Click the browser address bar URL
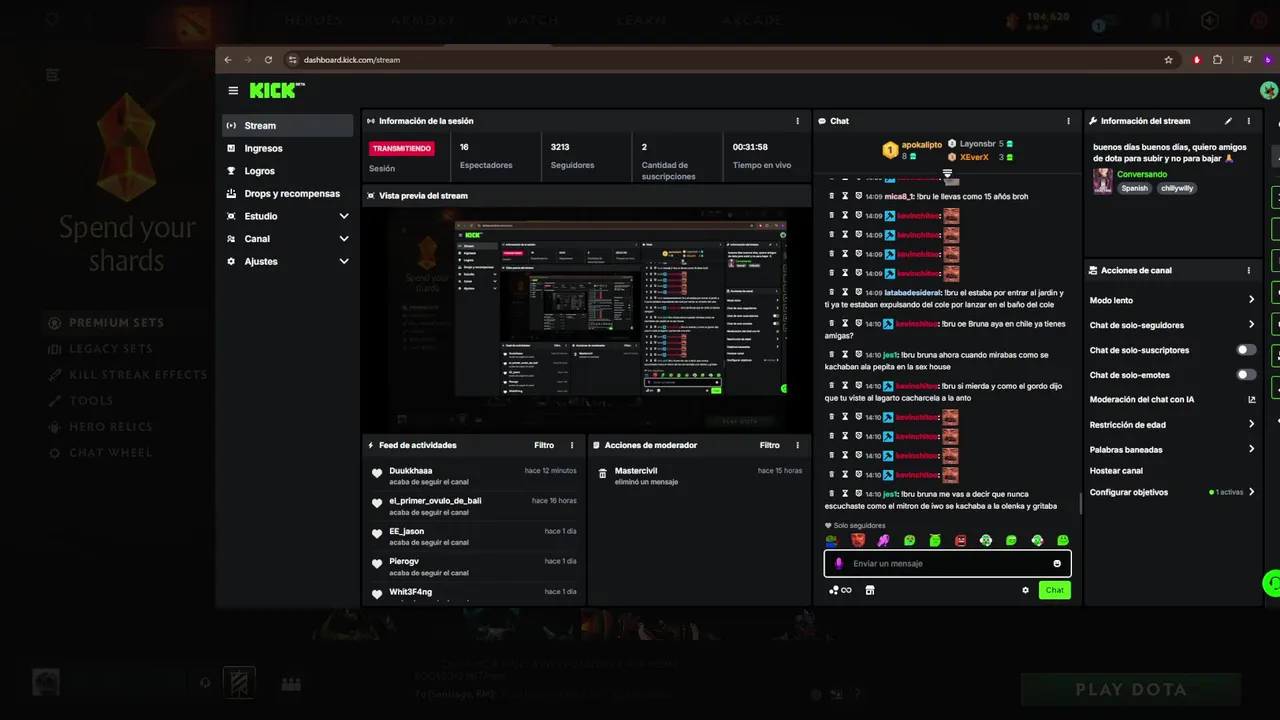 [x=352, y=60]
